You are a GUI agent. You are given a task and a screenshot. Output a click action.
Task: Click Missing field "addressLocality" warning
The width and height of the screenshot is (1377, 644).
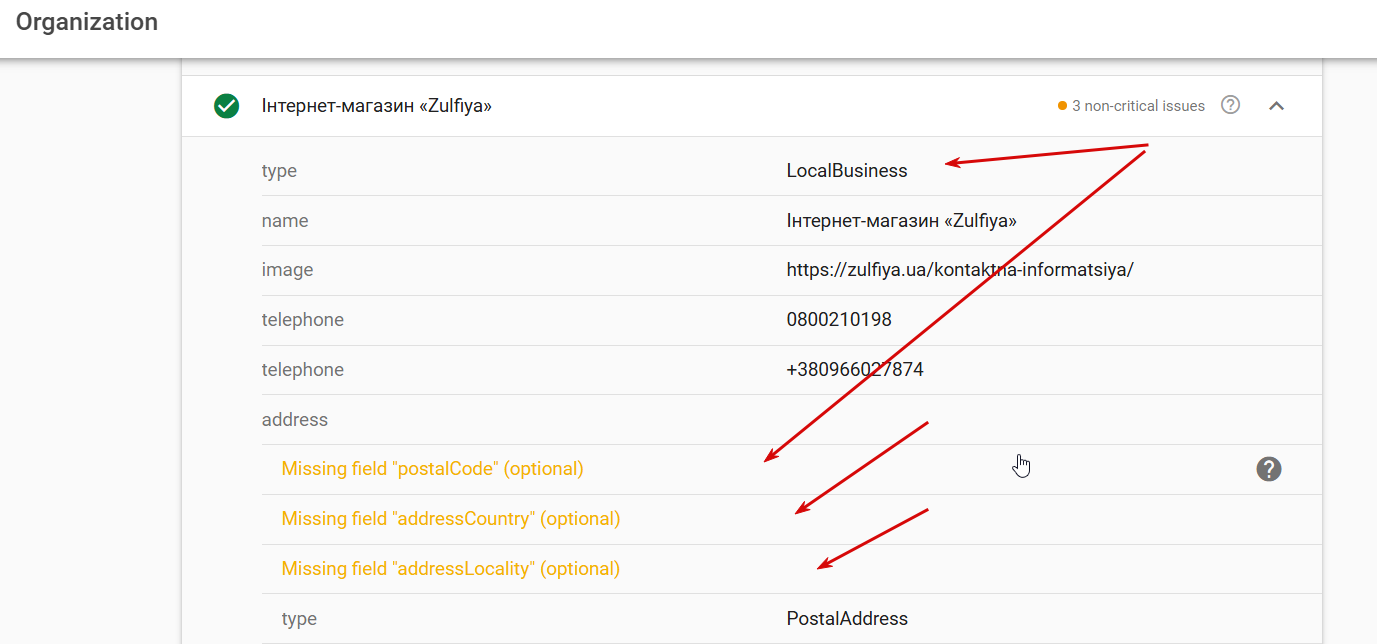pyautogui.click(x=451, y=569)
